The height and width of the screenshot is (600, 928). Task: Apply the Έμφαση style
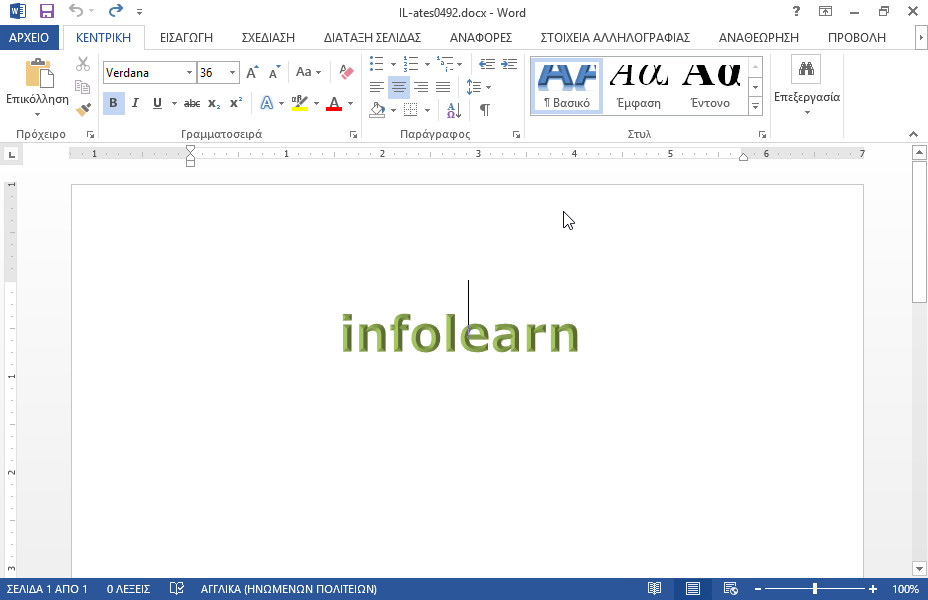point(639,86)
